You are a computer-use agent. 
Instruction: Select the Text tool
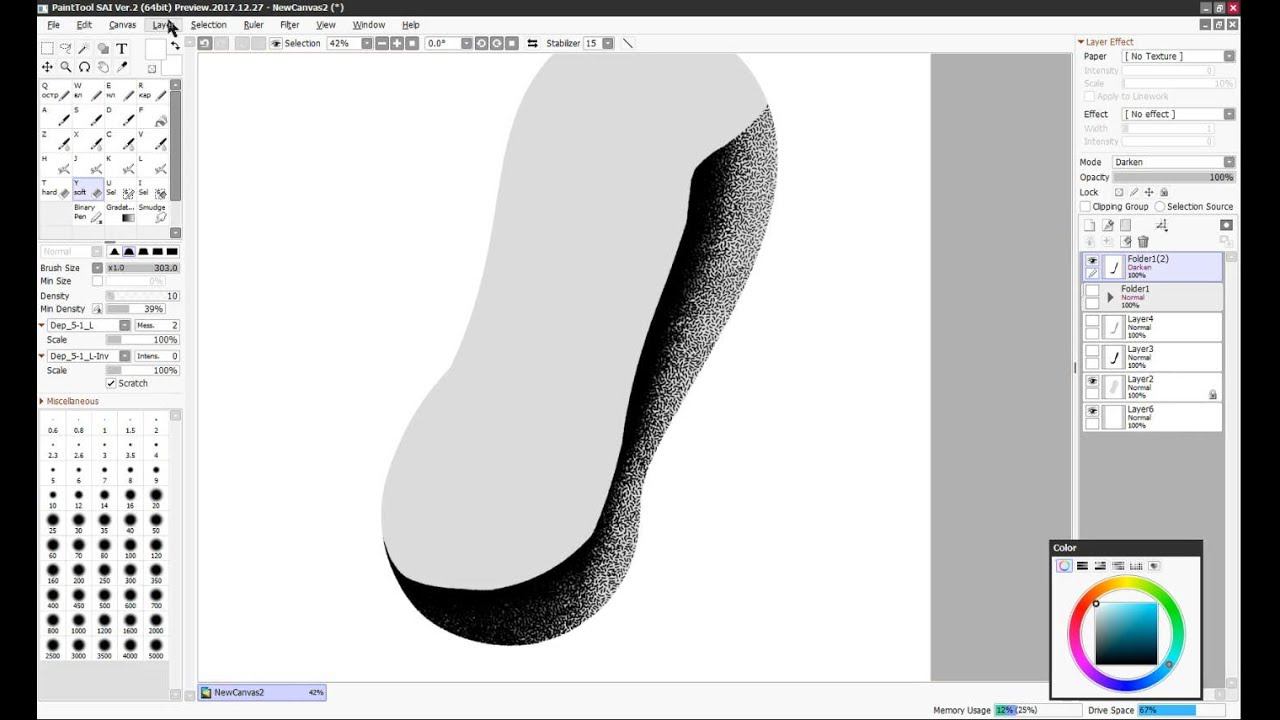(122, 48)
